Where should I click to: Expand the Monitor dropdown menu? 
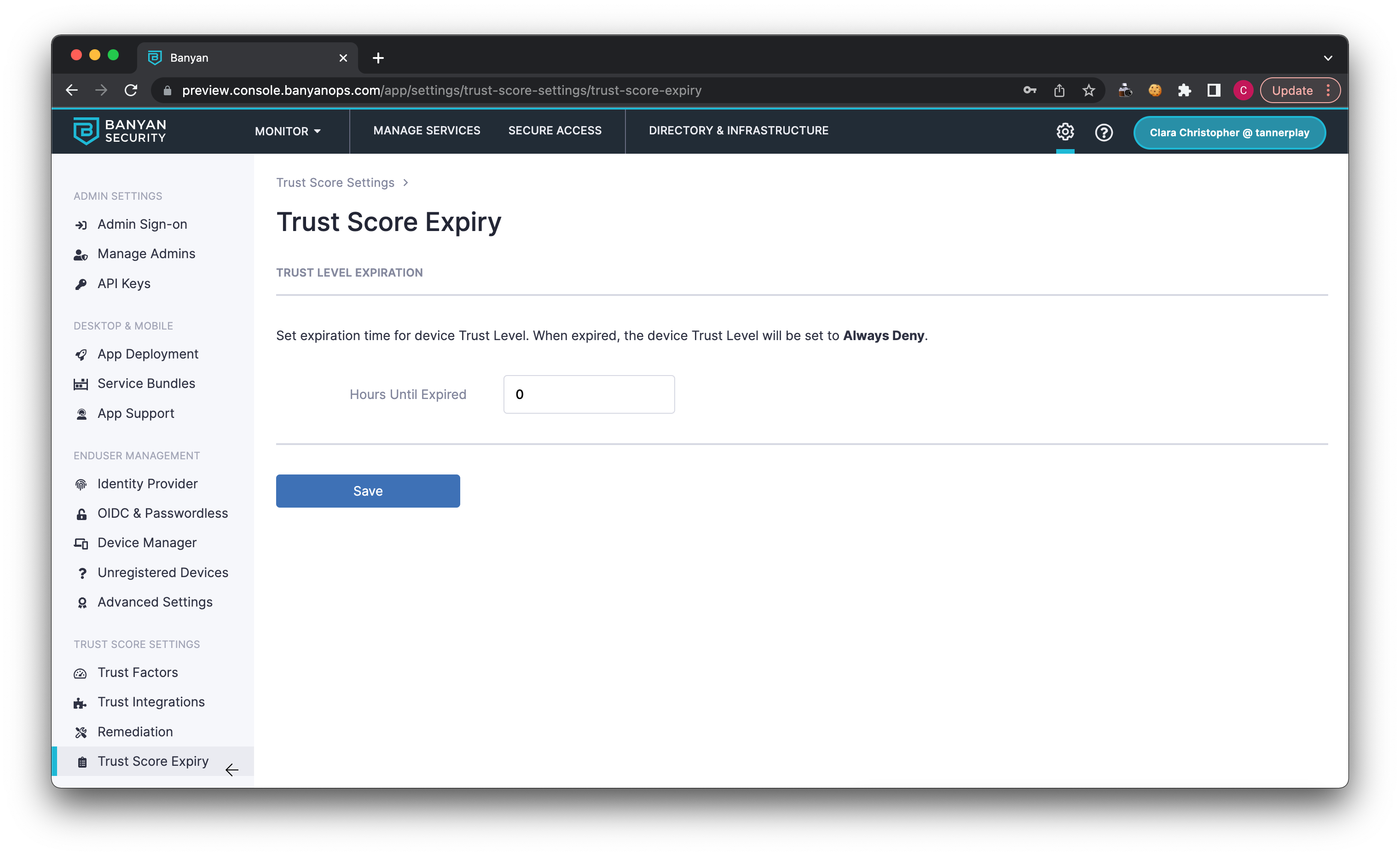[288, 131]
